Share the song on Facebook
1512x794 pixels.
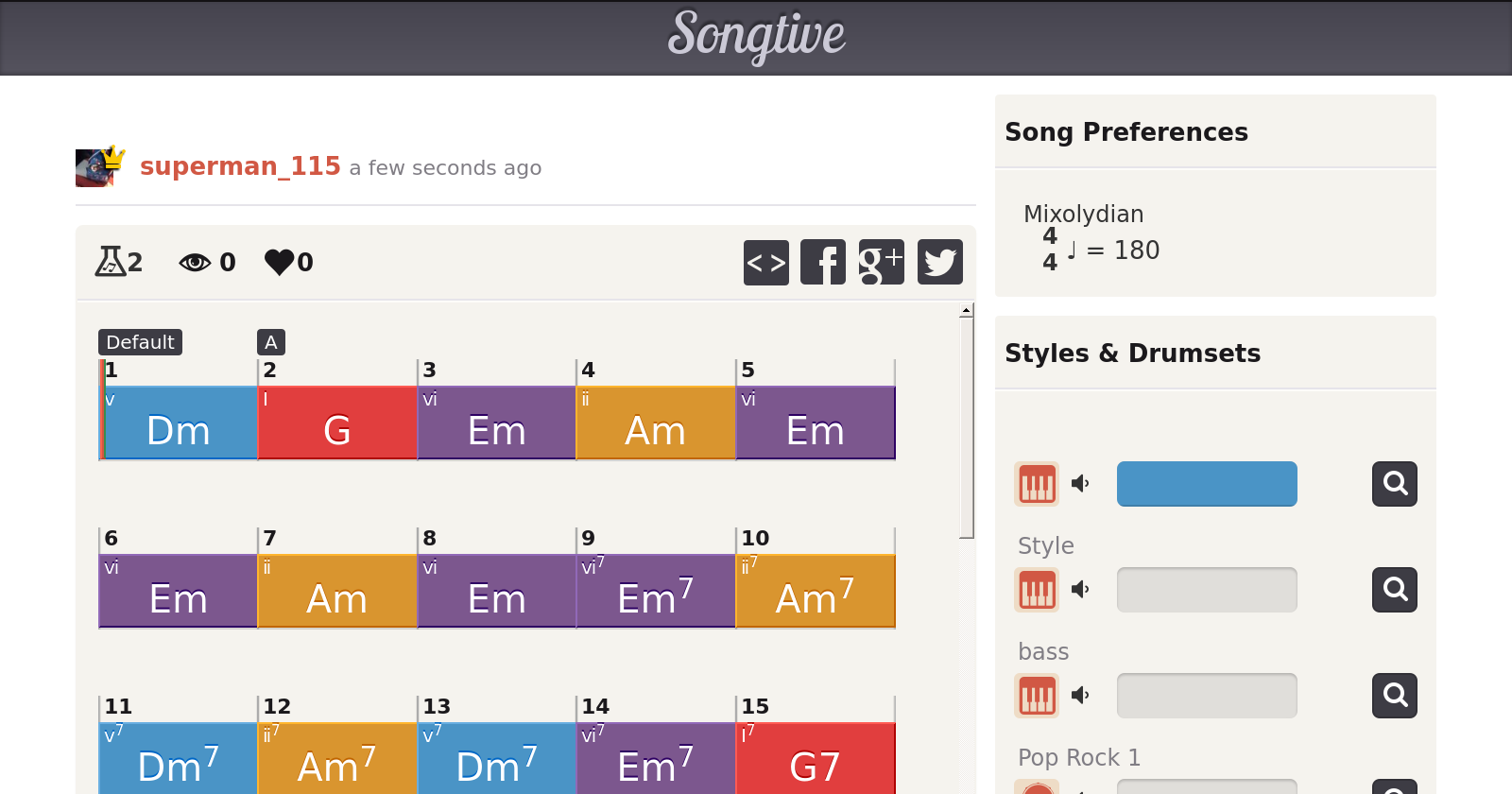click(x=823, y=262)
